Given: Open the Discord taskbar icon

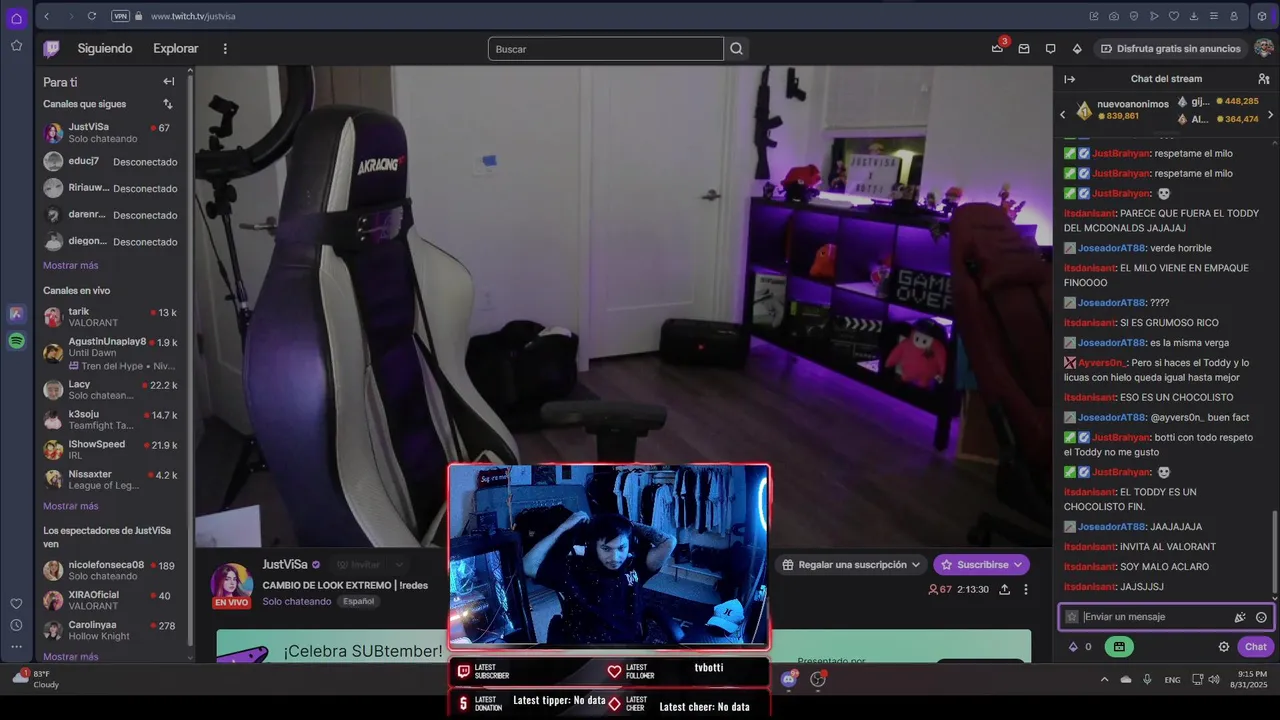Looking at the screenshot, I should 790,679.
